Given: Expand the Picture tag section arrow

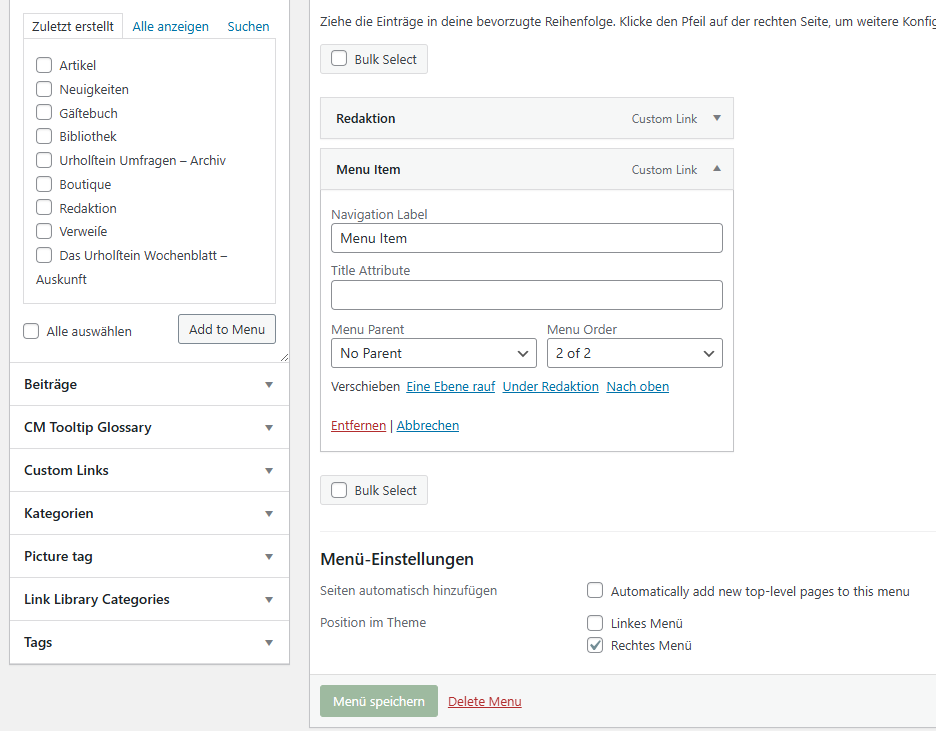Looking at the screenshot, I should click(x=268, y=557).
